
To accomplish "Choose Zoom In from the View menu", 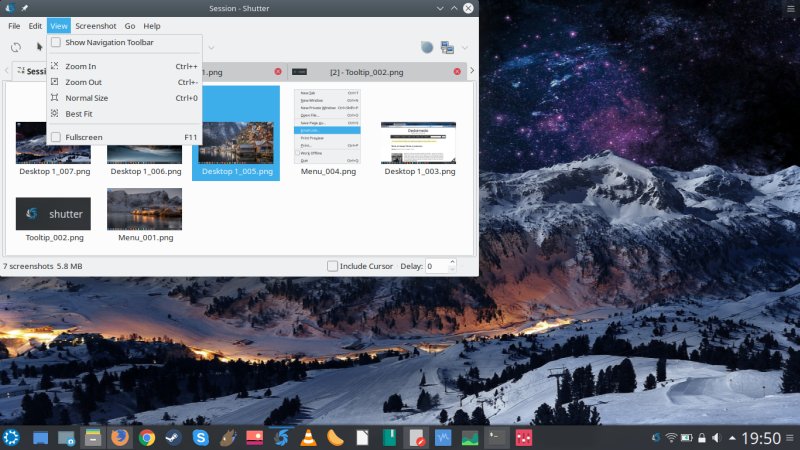I will [x=80, y=66].
